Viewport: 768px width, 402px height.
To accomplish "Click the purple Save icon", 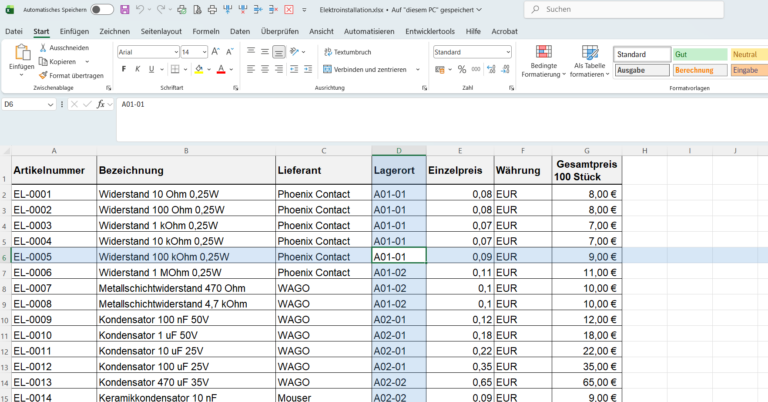I will click(125, 9).
